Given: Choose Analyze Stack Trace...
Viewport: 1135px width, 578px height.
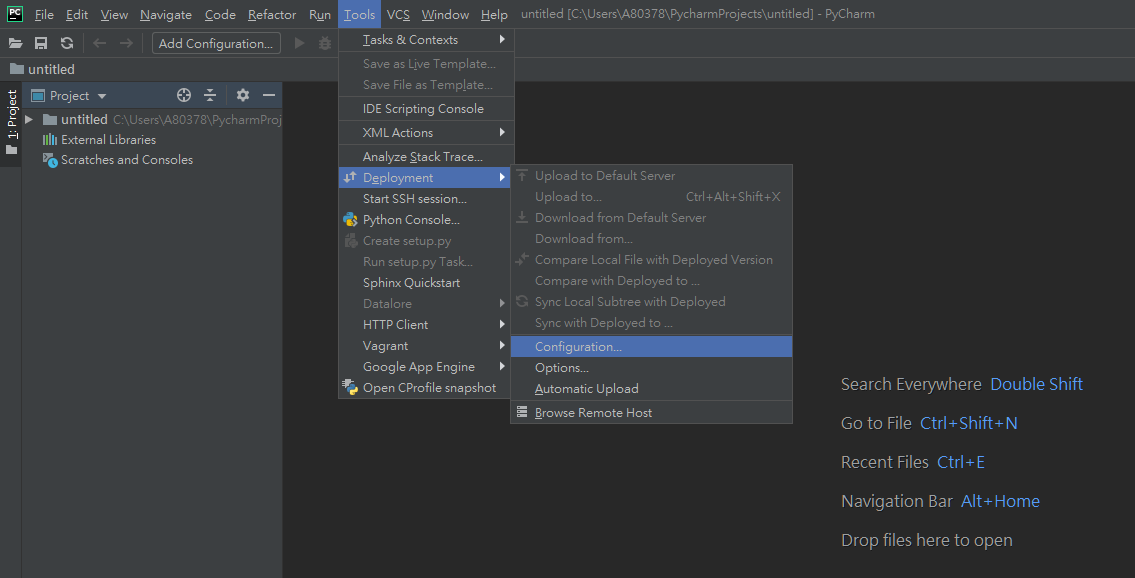Looking at the screenshot, I should coord(426,156).
